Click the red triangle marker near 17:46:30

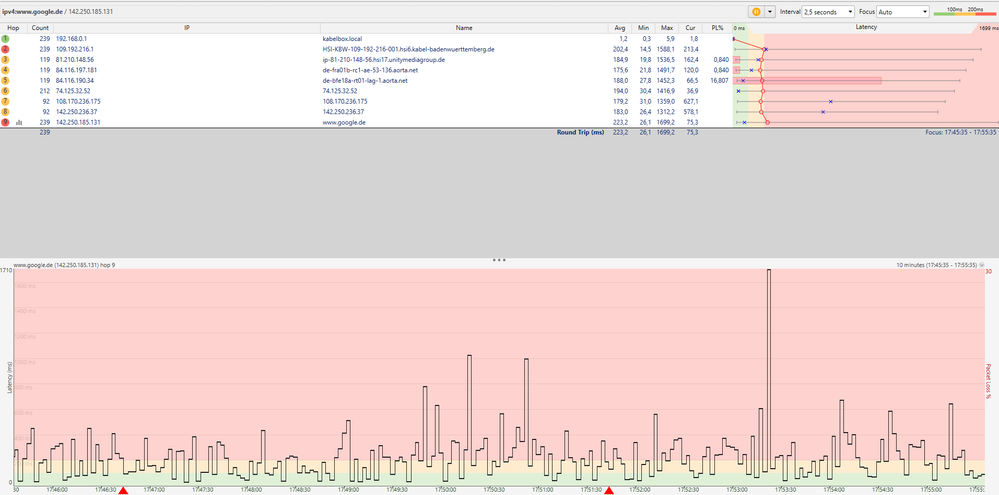[x=123, y=490]
